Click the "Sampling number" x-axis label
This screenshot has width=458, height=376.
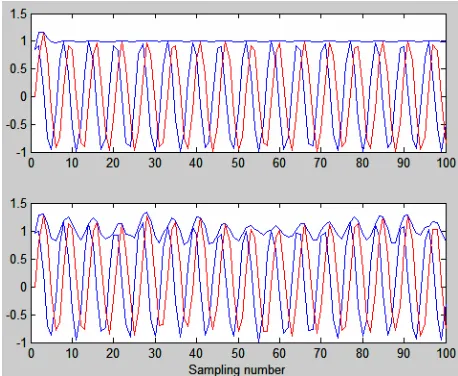click(x=237, y=370)
